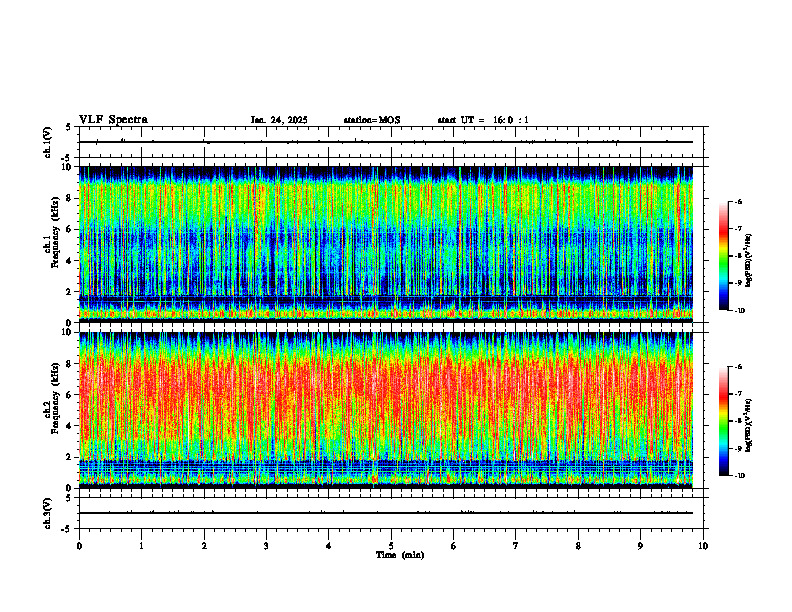
Task: Click the ch.1 spectrogram panel
Action: pyautogui.click(x=386, y=244)
